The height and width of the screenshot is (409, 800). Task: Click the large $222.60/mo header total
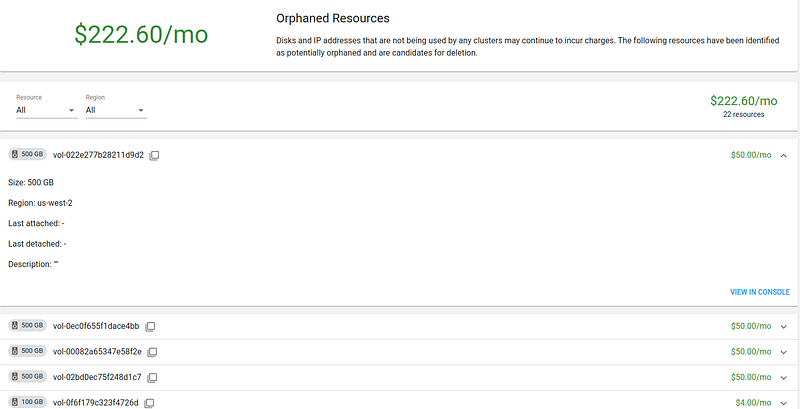pos(141,35)
